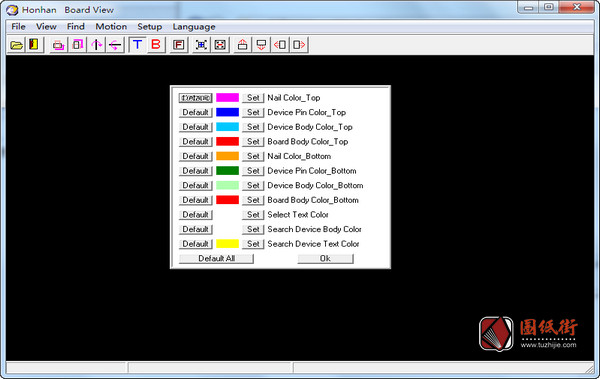Viewport: 600px width, 379px height.
Task: Open the Motion menu
Action: [x=111, y=26]
